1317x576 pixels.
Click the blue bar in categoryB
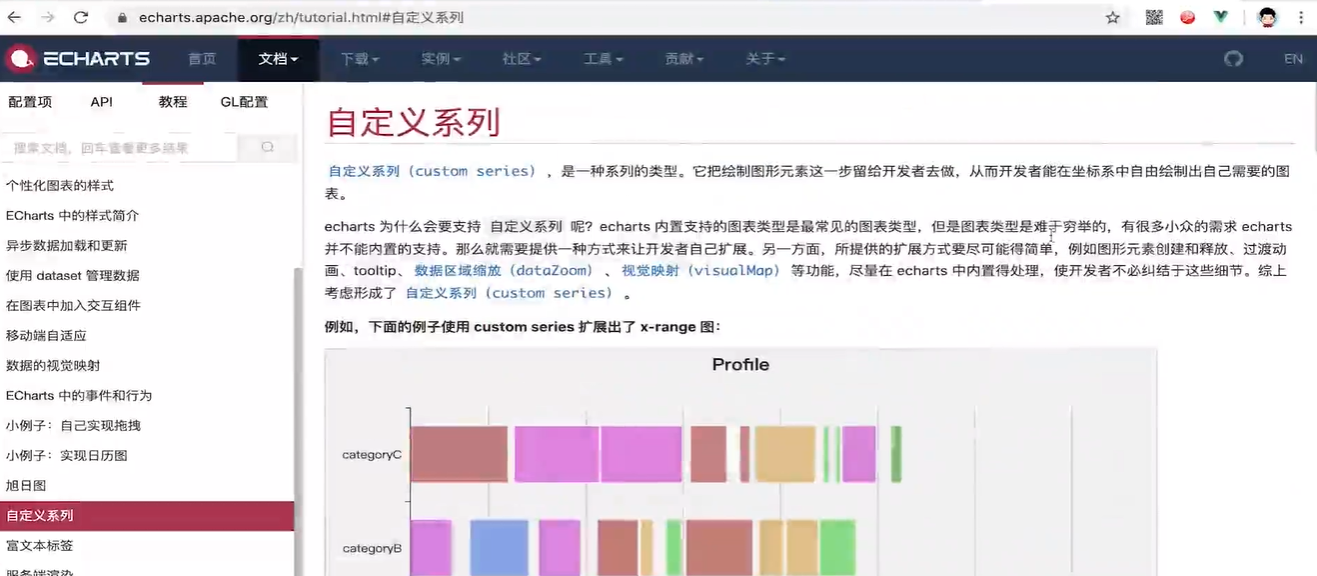[x=499, y=548]
